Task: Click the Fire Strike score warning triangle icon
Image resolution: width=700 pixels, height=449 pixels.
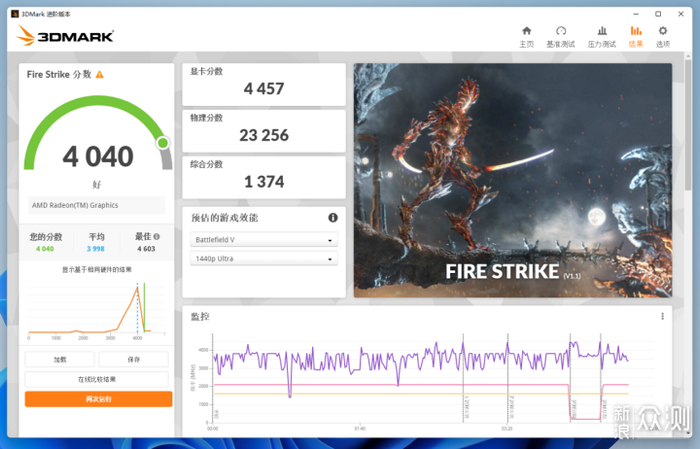Action: [x=100, y=75]
